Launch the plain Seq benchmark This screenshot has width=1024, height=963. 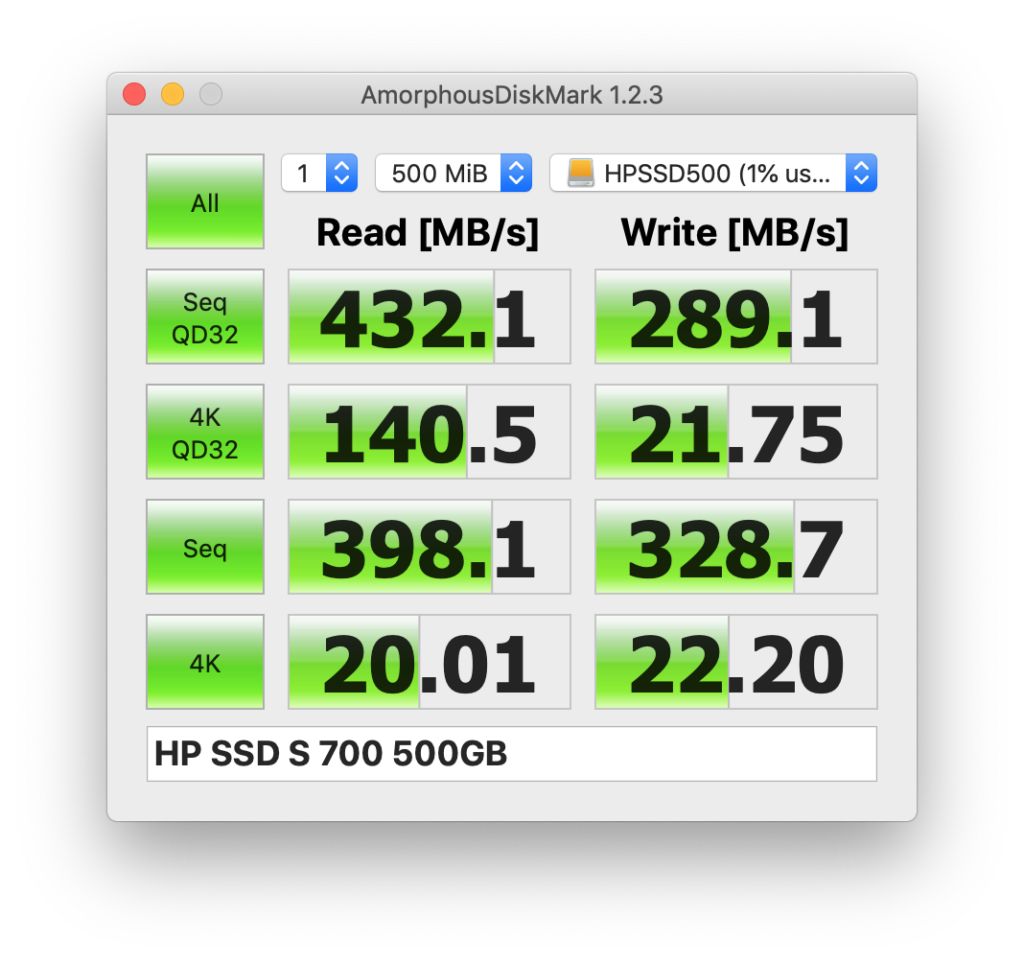(x=205, y=547)
